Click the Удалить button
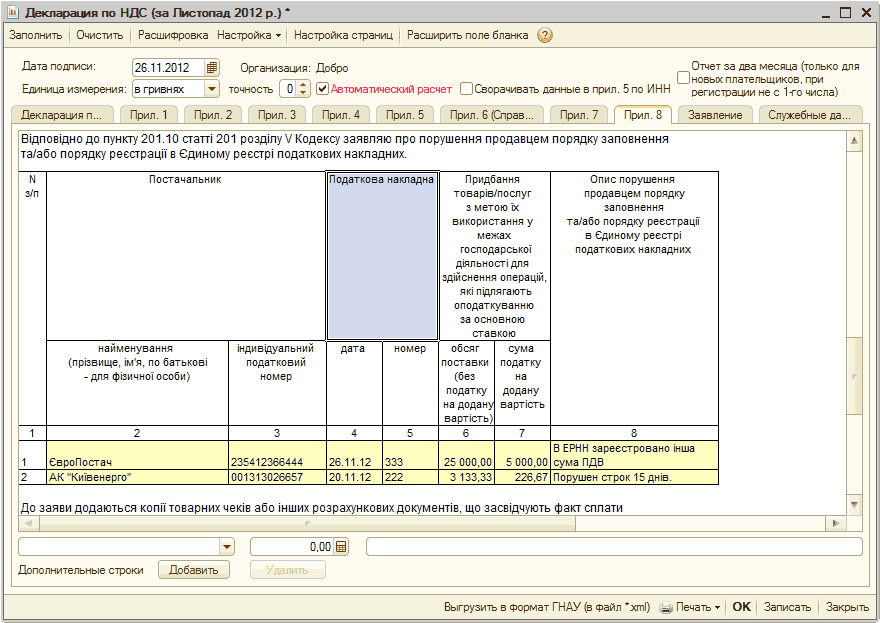880x623 pixels. [x=287, y=570]
